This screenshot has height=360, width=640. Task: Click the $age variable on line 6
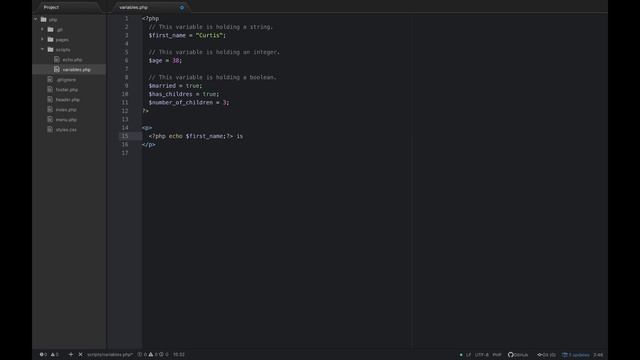[x=156, y=60]
